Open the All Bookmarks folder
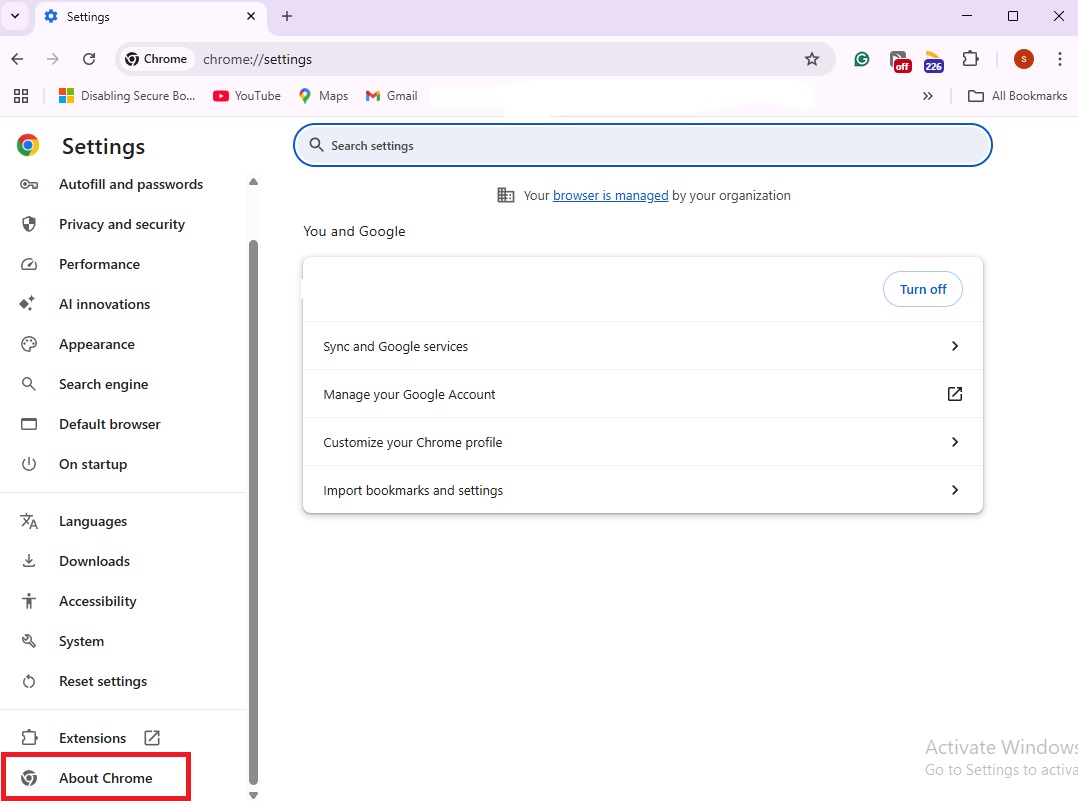Viewport: 1078px width, 801px height. (1018, 96)
